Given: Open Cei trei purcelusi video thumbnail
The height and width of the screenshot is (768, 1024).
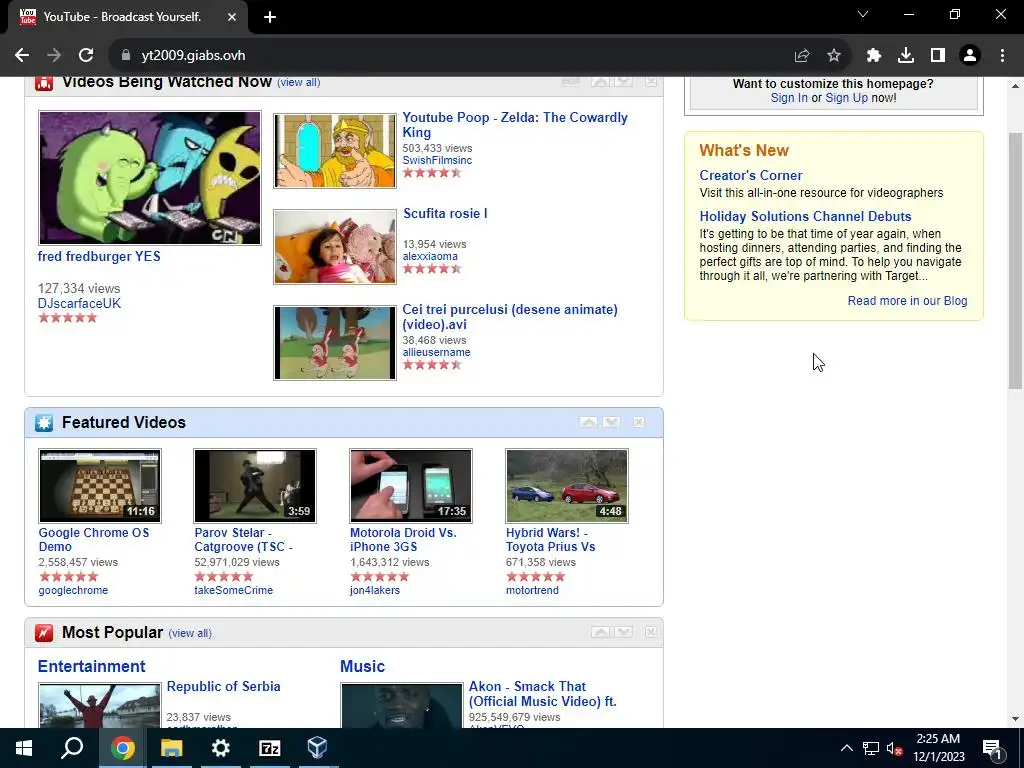Looking at the screenshot, I should point(334,343).
